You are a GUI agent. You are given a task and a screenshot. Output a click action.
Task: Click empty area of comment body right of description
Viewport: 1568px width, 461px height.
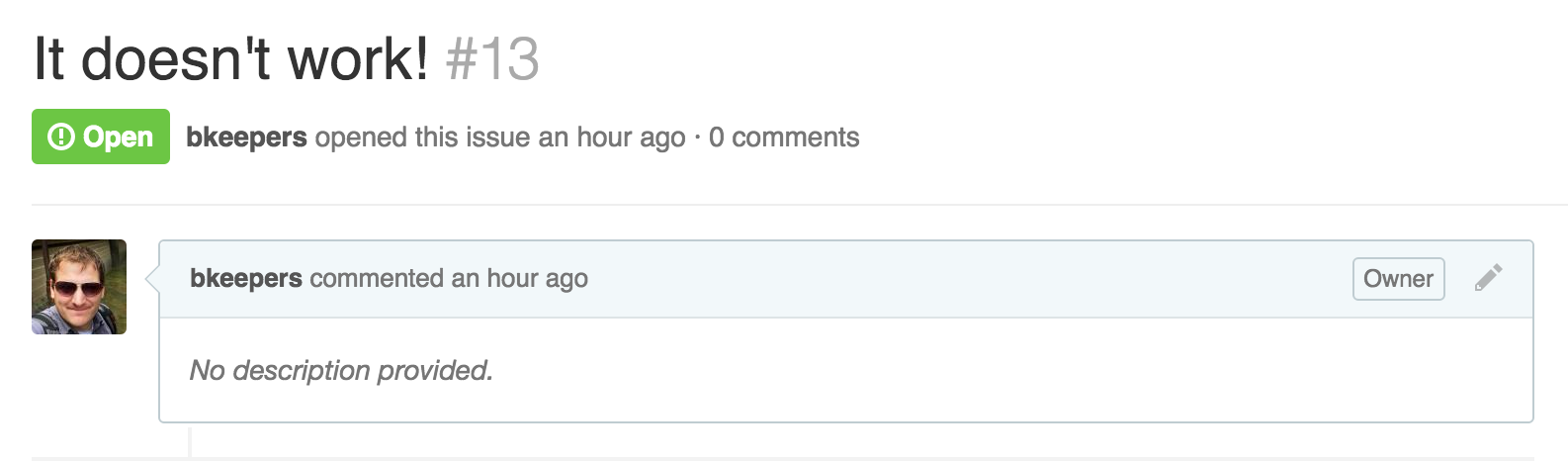[1008, 370]
